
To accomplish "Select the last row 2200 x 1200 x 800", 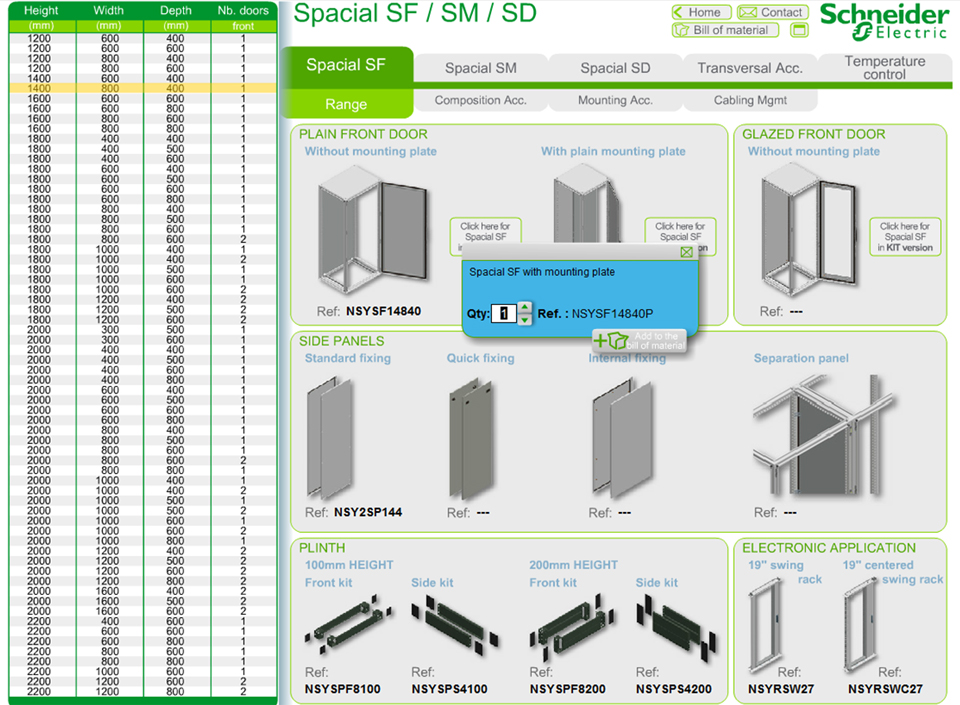I will tap(143, 692).
